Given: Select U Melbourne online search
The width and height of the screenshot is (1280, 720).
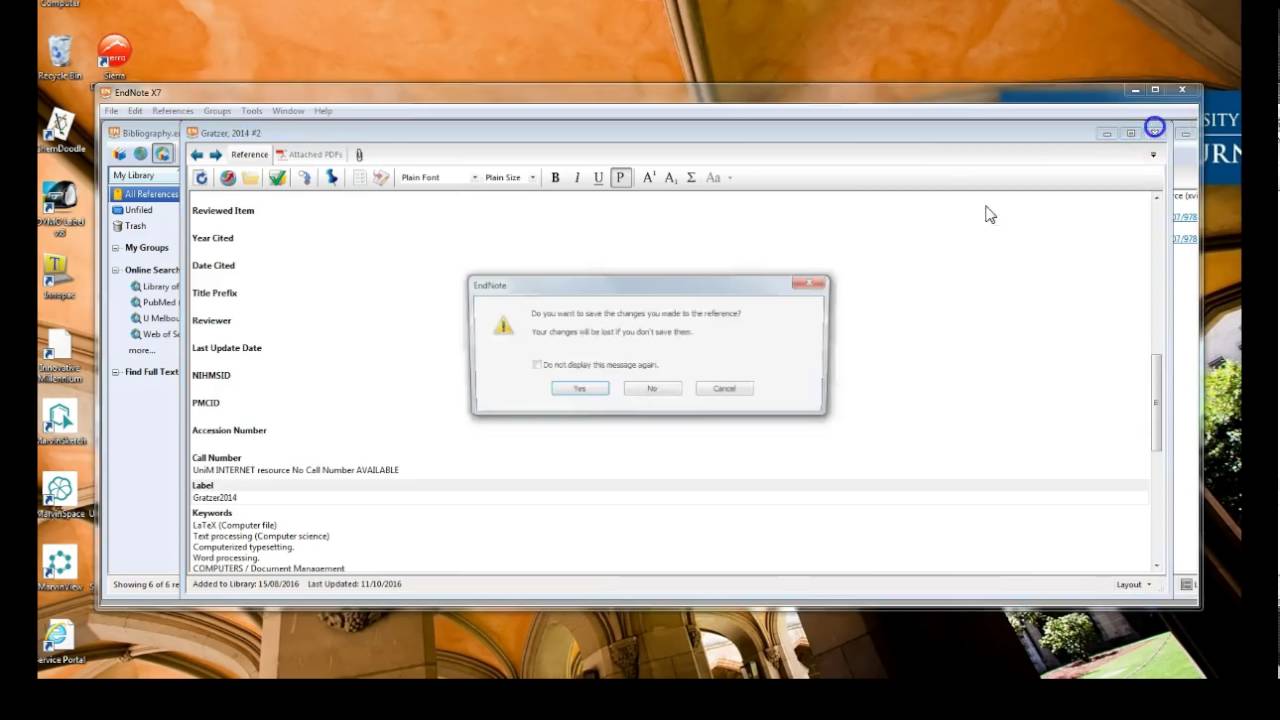Looking at the screenshot, I should point(154,318).
